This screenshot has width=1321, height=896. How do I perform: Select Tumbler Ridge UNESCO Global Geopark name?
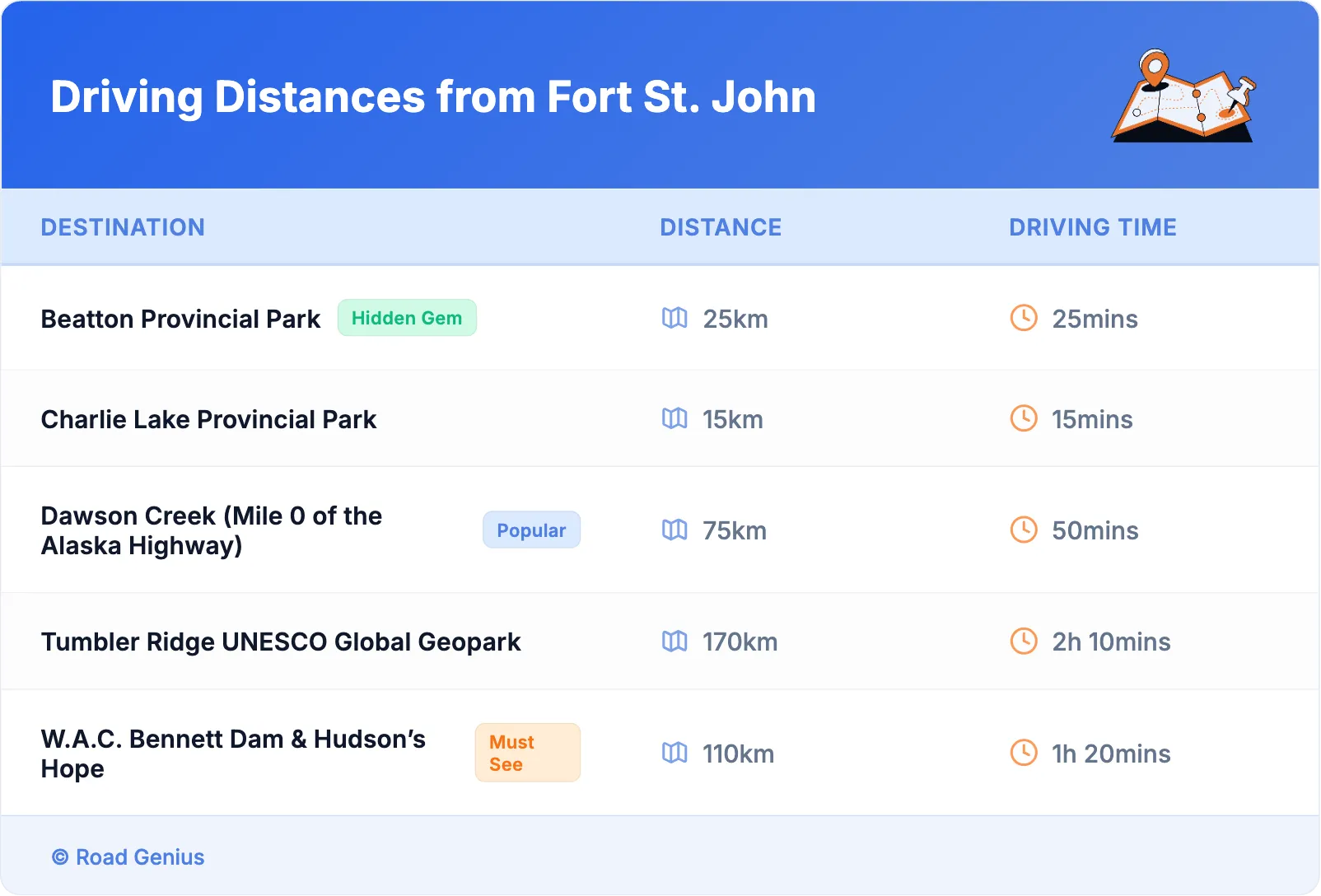tap(281, 642)
